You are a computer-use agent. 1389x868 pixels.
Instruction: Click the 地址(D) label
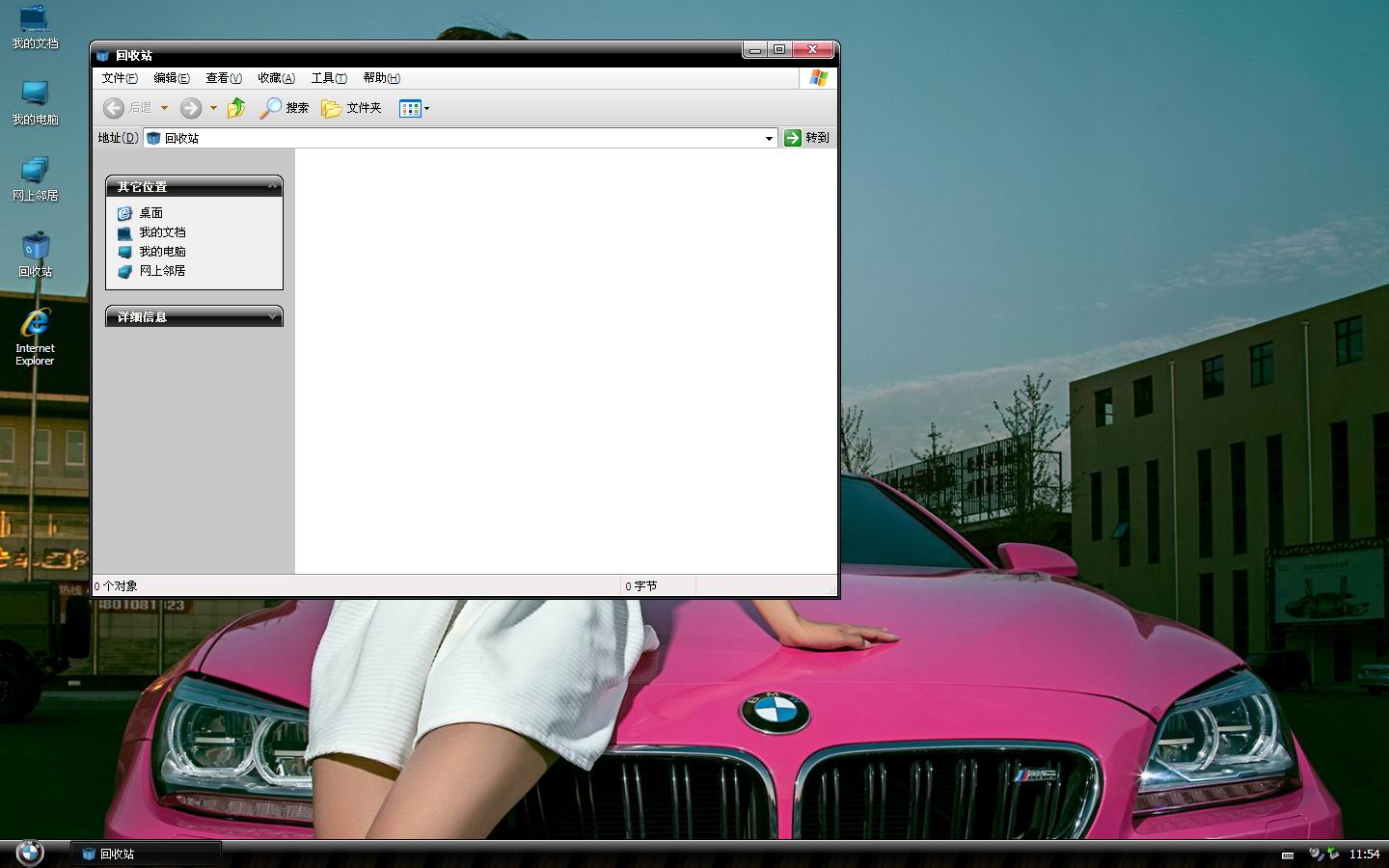[117, 138]
